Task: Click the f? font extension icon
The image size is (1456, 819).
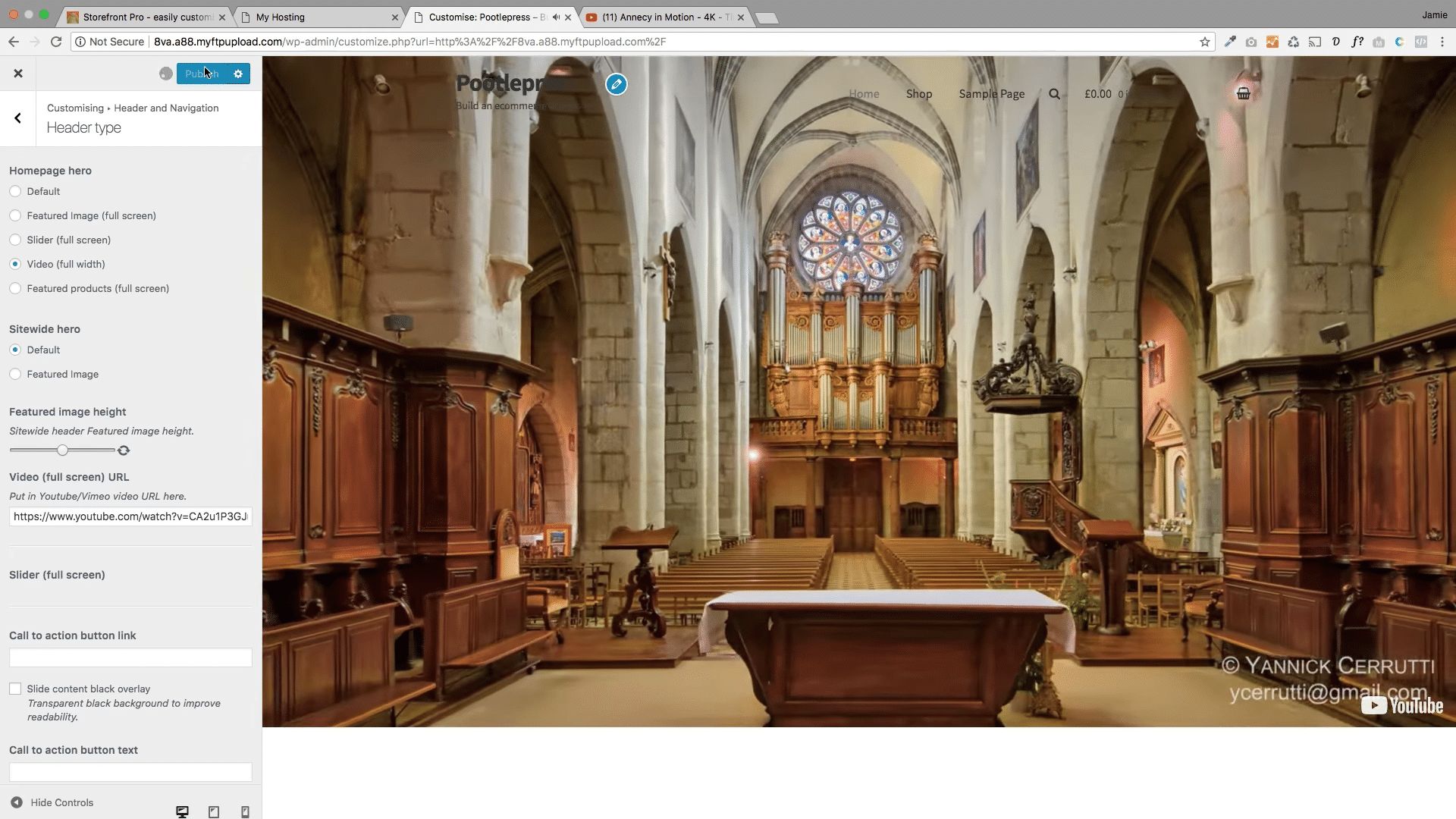Action: [1357, 42]
